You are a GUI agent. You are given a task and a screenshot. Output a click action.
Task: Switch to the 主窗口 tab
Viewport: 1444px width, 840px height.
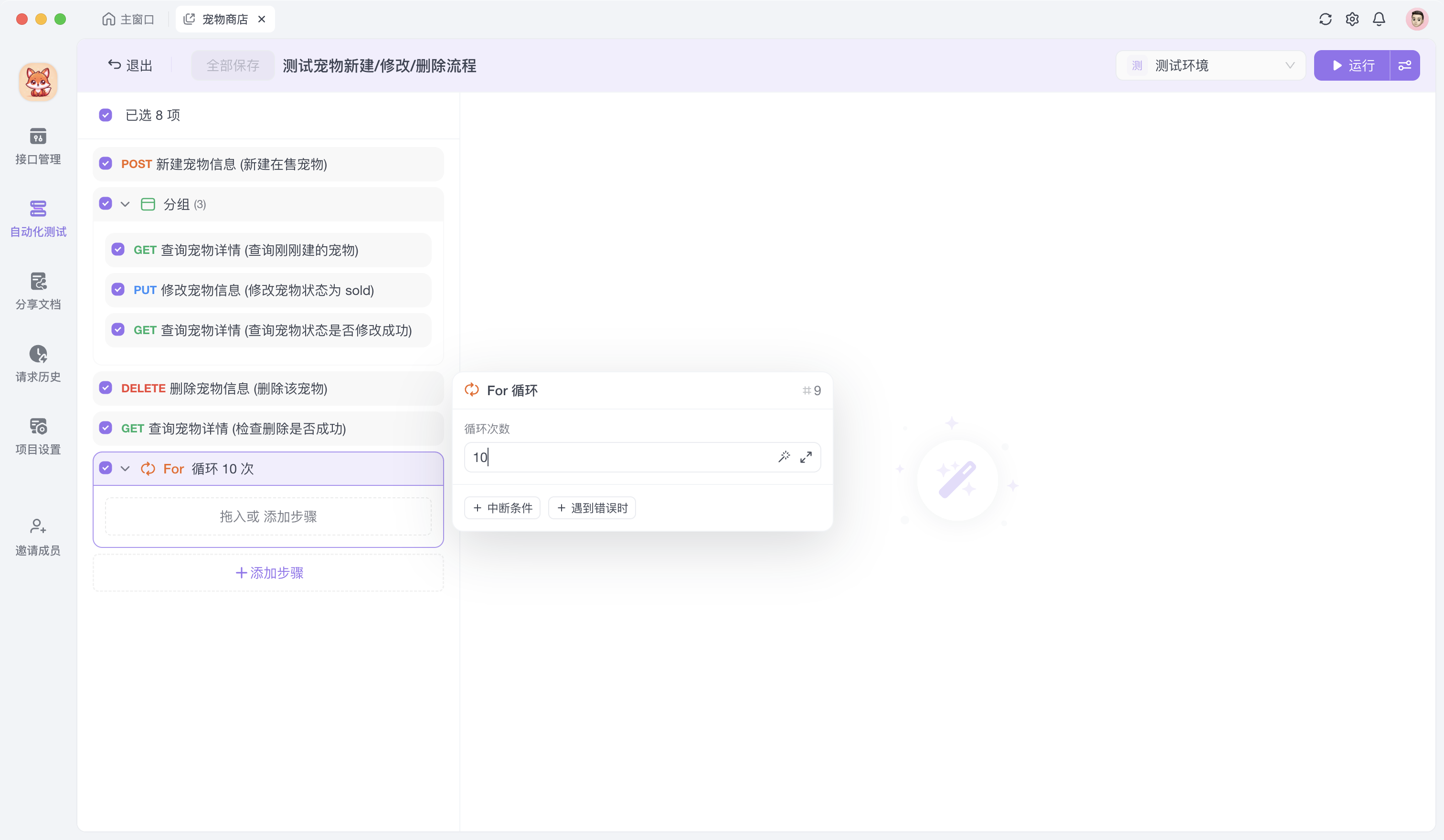(x=128, y=19)
